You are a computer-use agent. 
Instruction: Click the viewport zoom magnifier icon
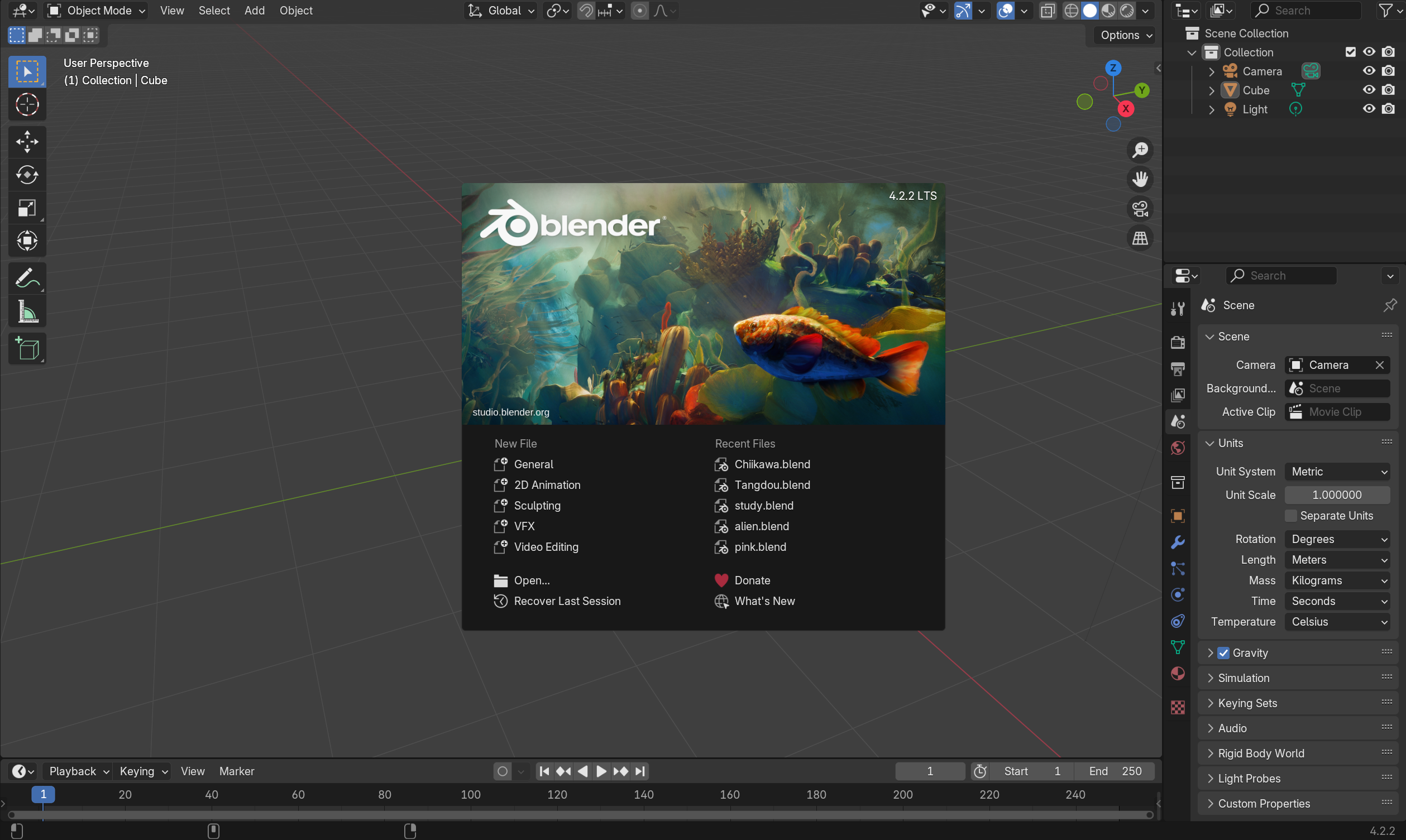pyautogui.click(x=1140, y=150)
